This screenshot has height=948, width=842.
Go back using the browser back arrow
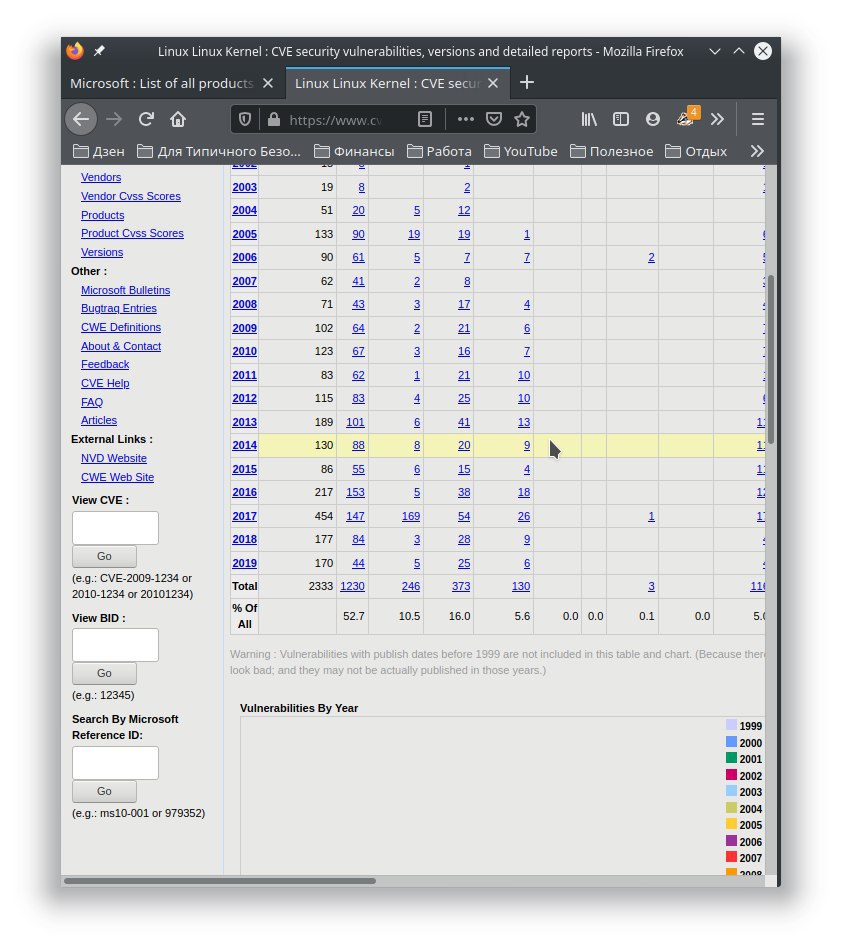point(81,119)
